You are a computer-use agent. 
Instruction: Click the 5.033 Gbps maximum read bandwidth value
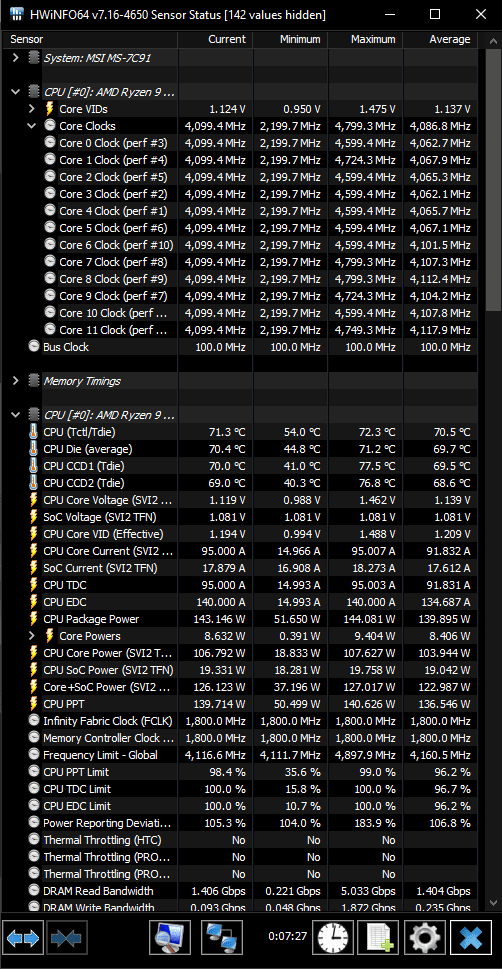367,891
